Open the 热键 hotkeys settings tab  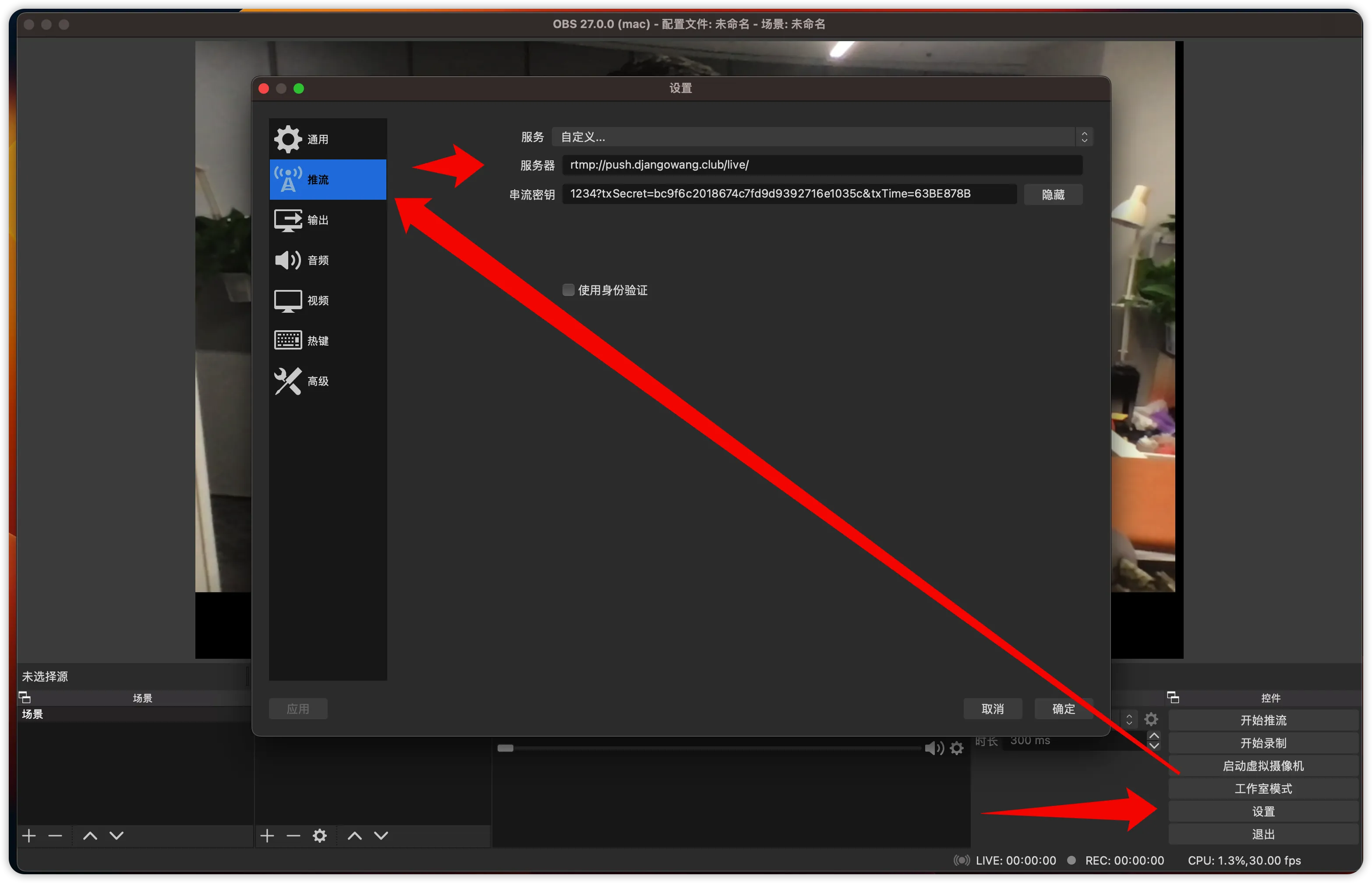(327, 341)
